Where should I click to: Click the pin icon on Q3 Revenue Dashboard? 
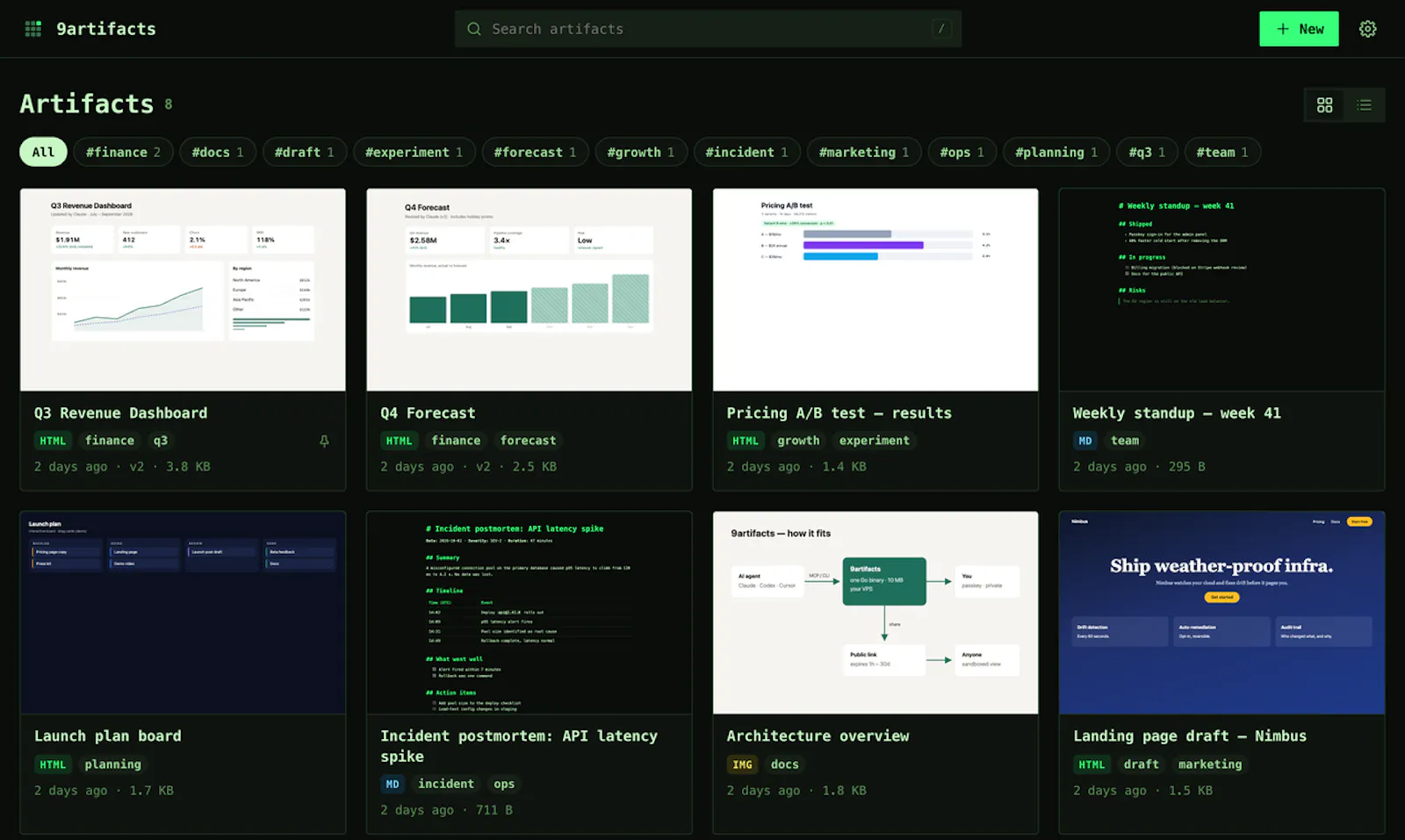[324, 441]
